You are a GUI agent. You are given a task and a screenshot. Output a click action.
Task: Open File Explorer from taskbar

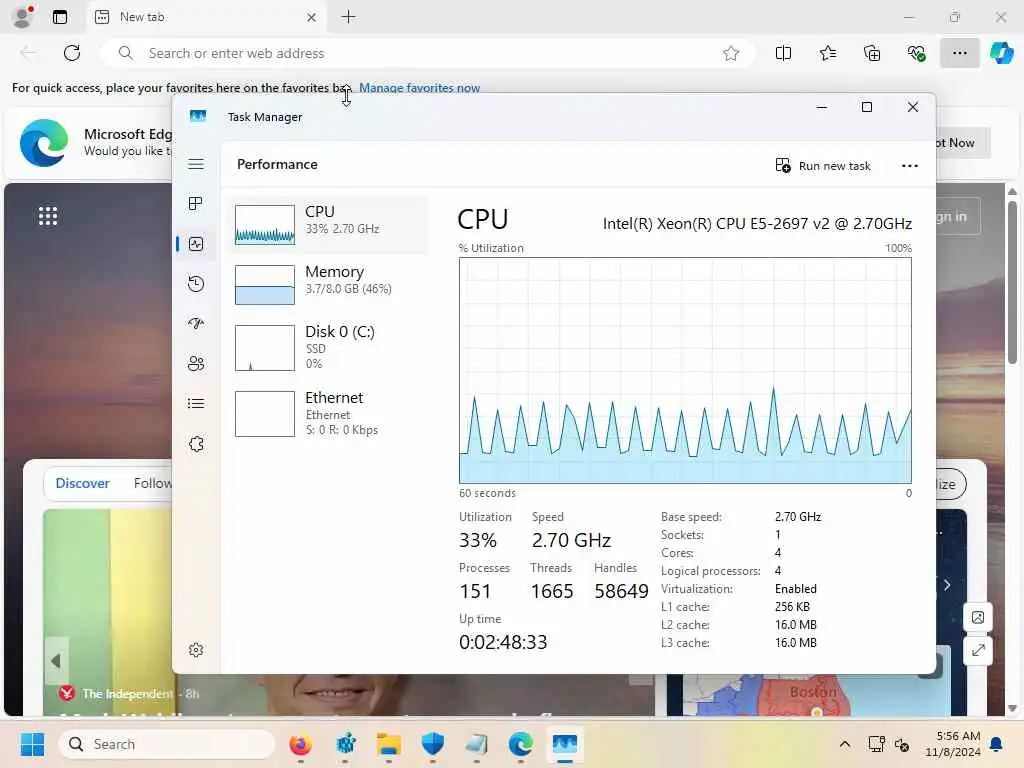pos(389,744)
